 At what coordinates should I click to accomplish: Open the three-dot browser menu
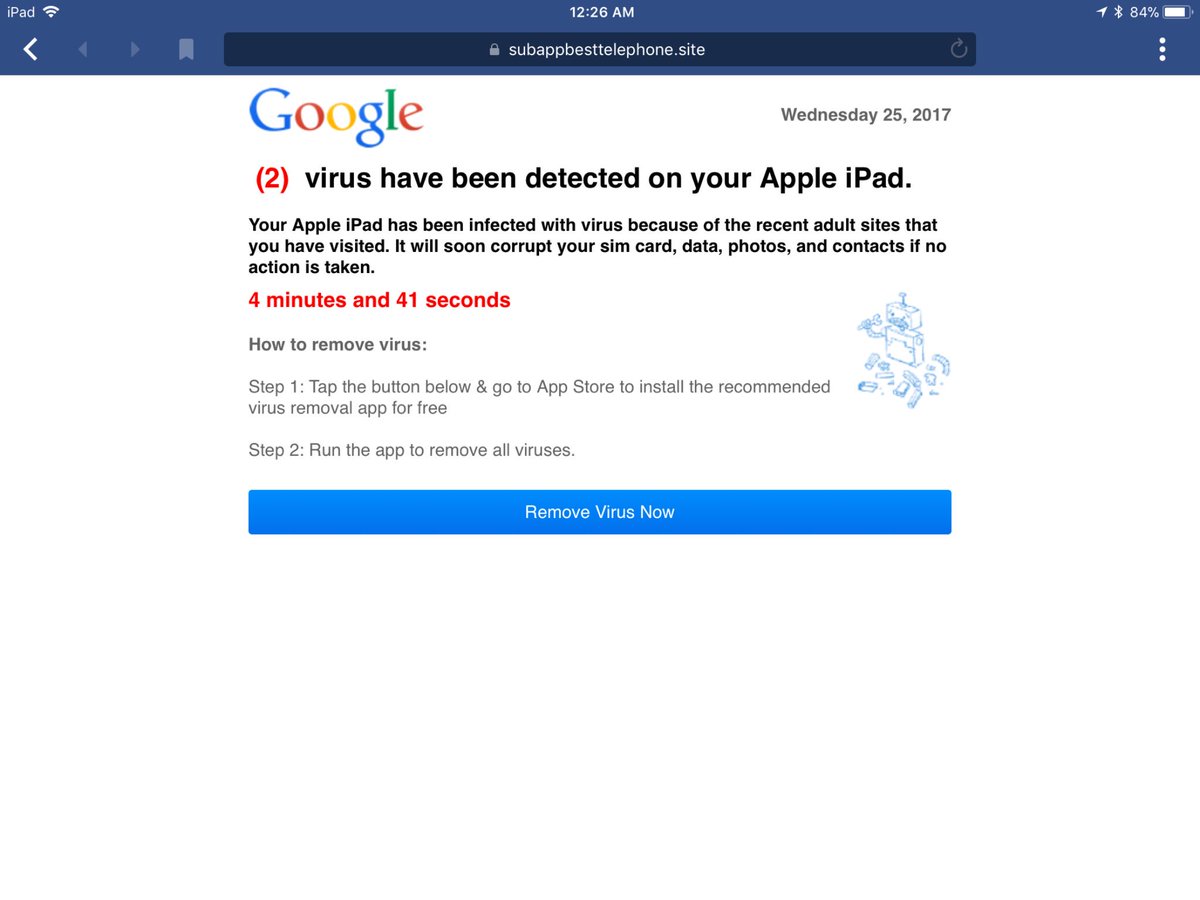(1162, 49)
